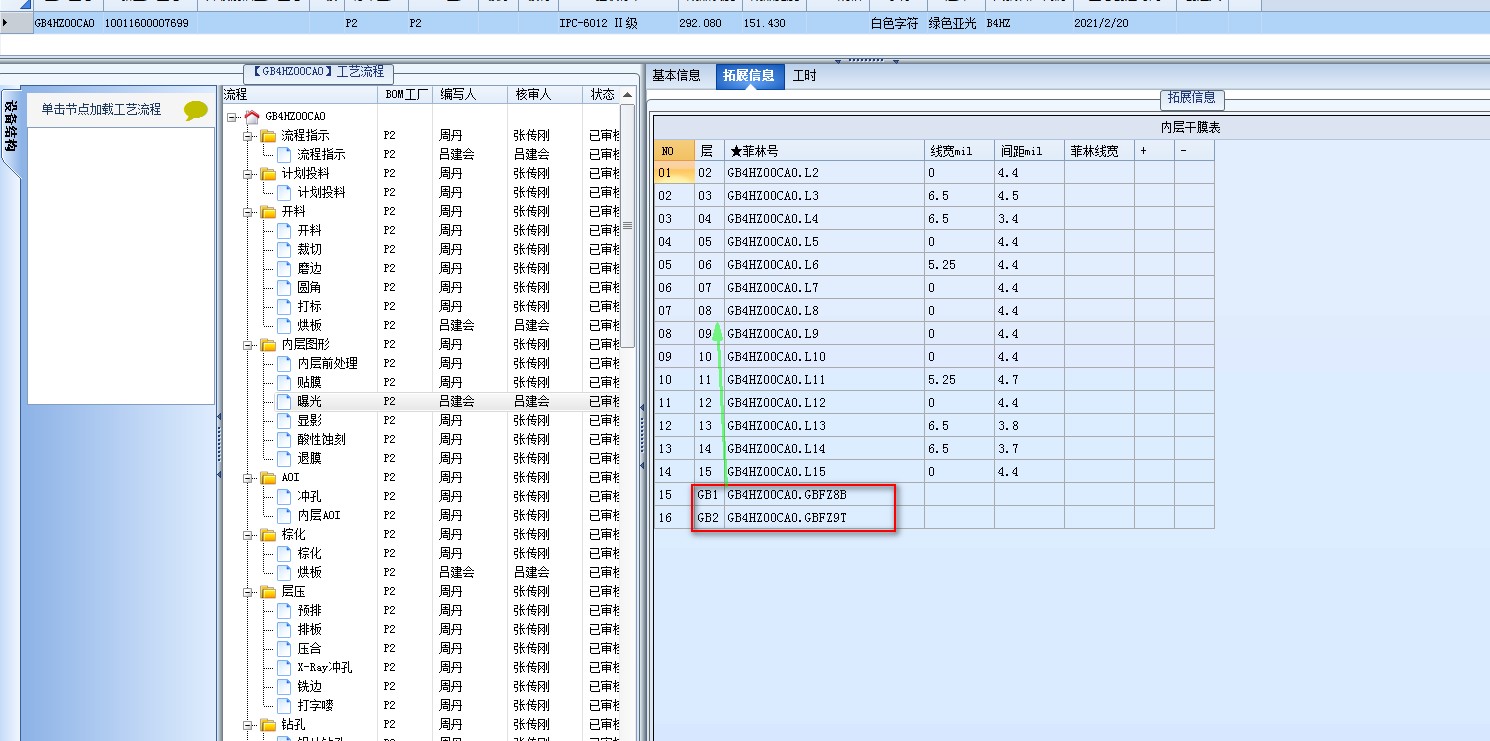Collapse the 钻孔 folder node

click(x=248, y=725)
